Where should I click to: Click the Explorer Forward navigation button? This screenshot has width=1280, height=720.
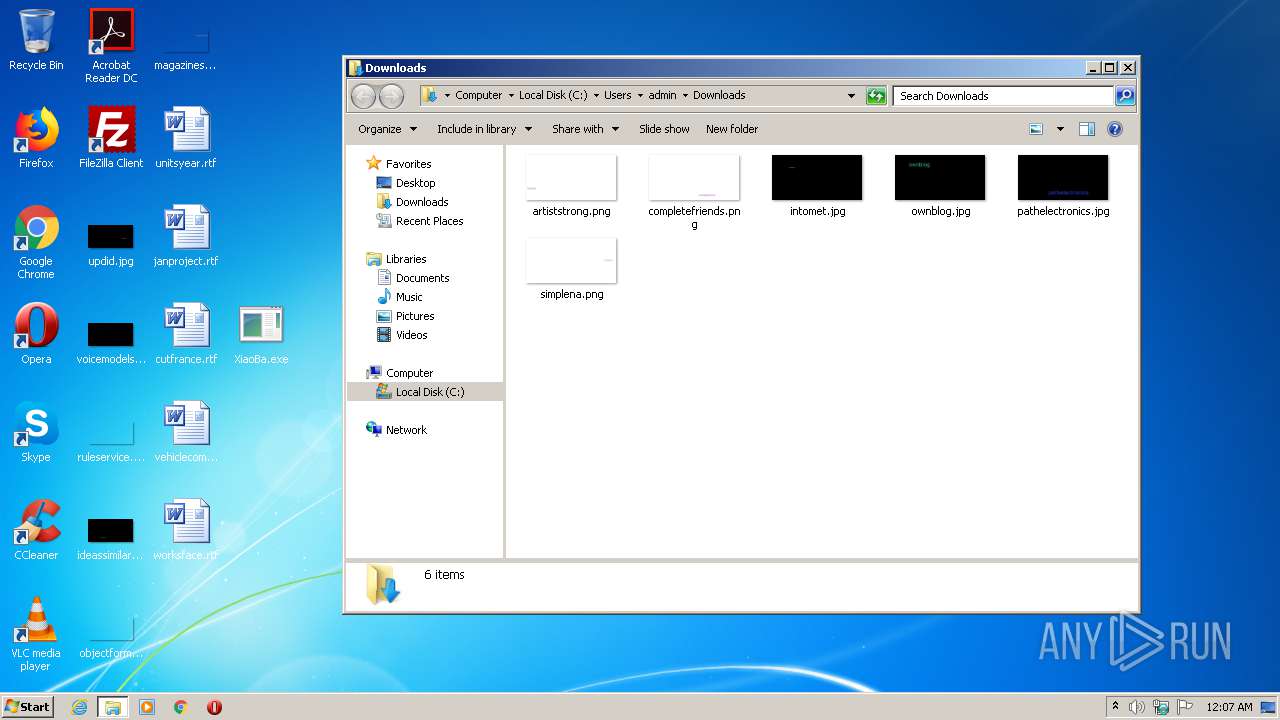[391, 96]
